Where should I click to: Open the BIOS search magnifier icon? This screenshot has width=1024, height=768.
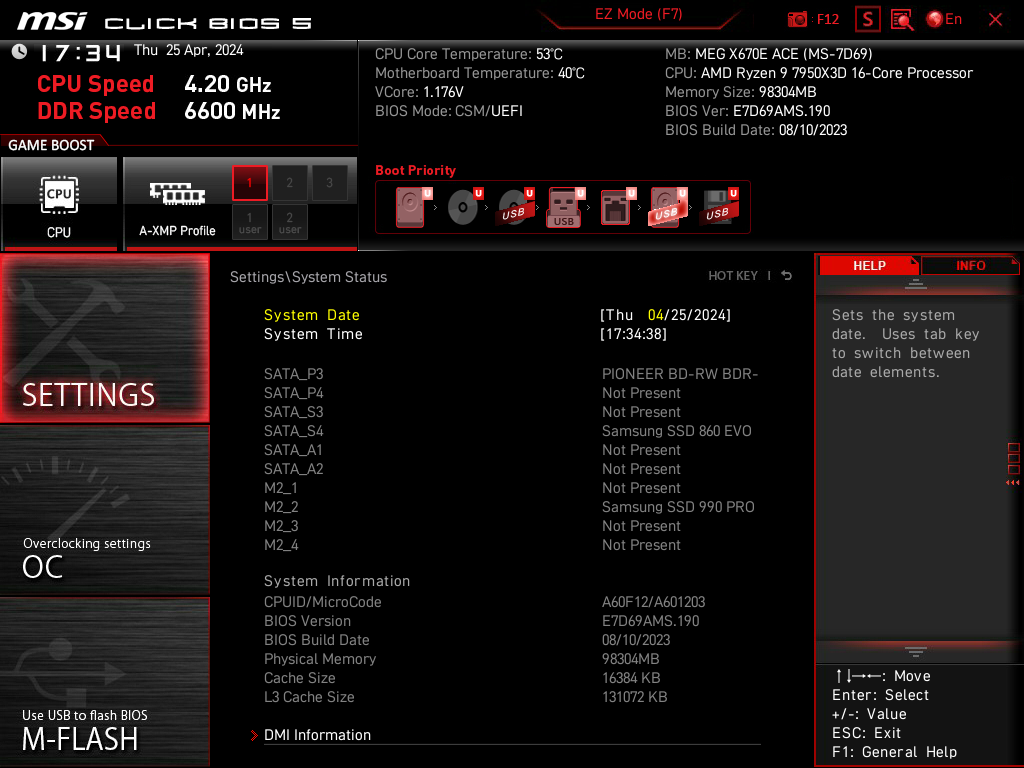tap(902, 20)
